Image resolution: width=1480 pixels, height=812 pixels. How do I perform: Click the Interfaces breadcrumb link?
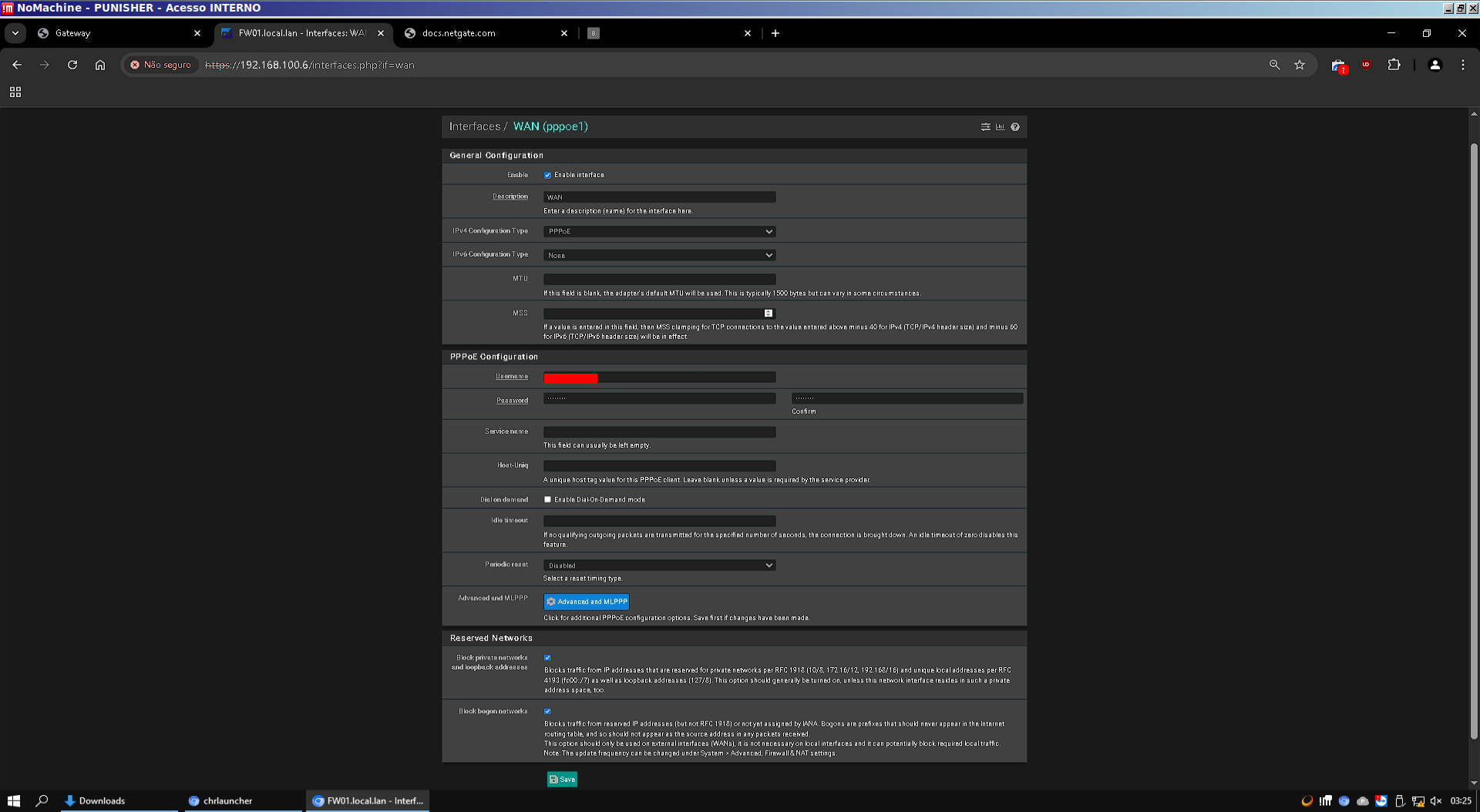[475, 126]
